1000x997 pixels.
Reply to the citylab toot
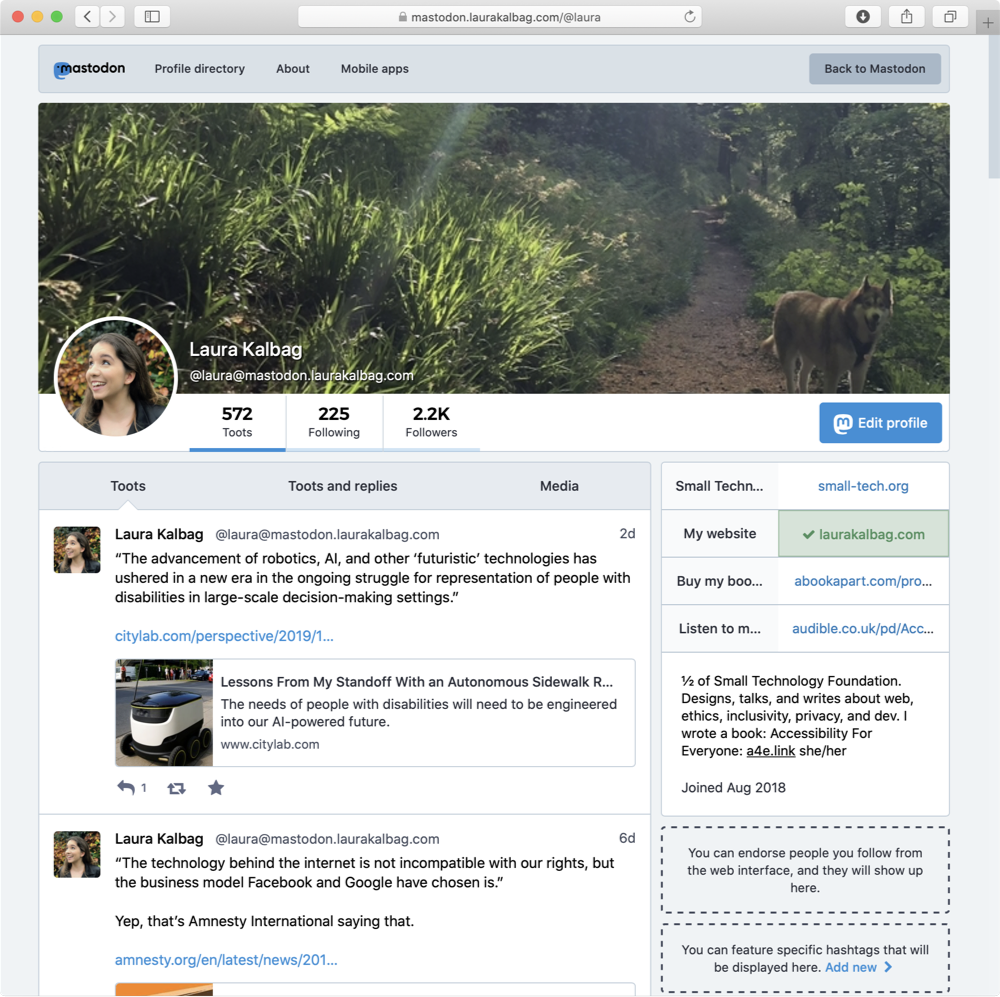tap(126, 788)
